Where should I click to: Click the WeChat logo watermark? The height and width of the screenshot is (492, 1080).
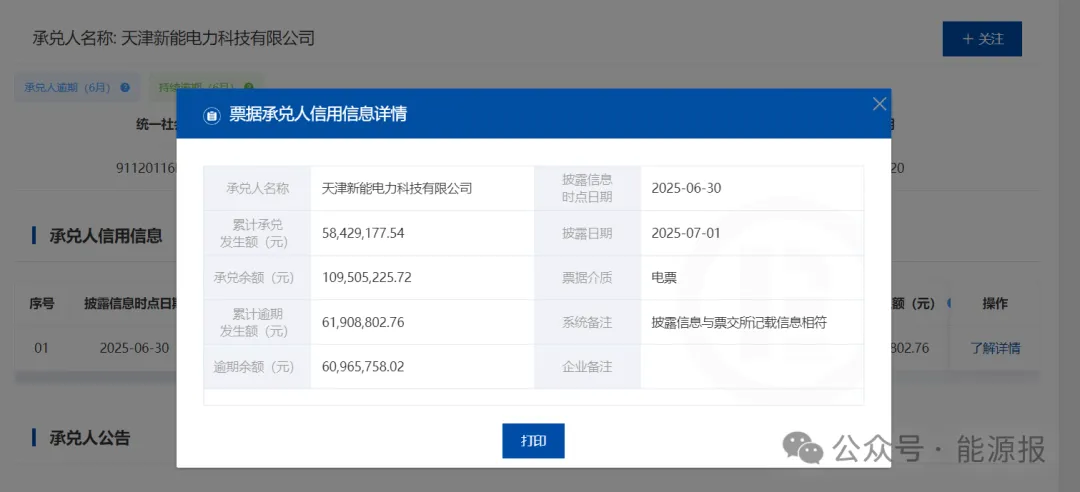tap(803, 449)
